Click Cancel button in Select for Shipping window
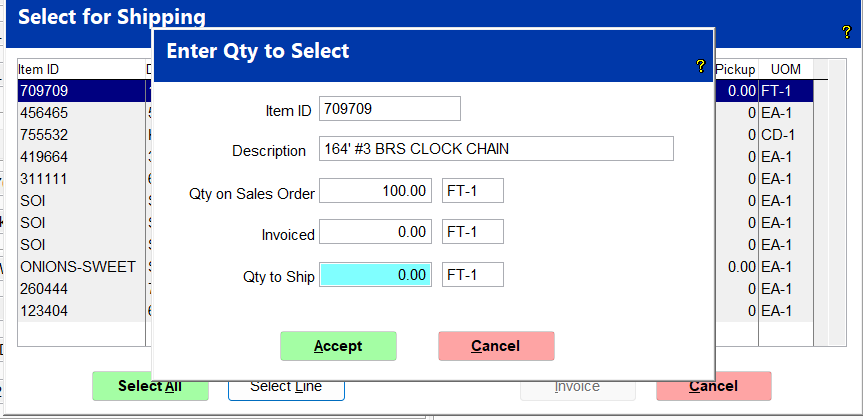Screen dimensions: 863x420 coord(714,386)
